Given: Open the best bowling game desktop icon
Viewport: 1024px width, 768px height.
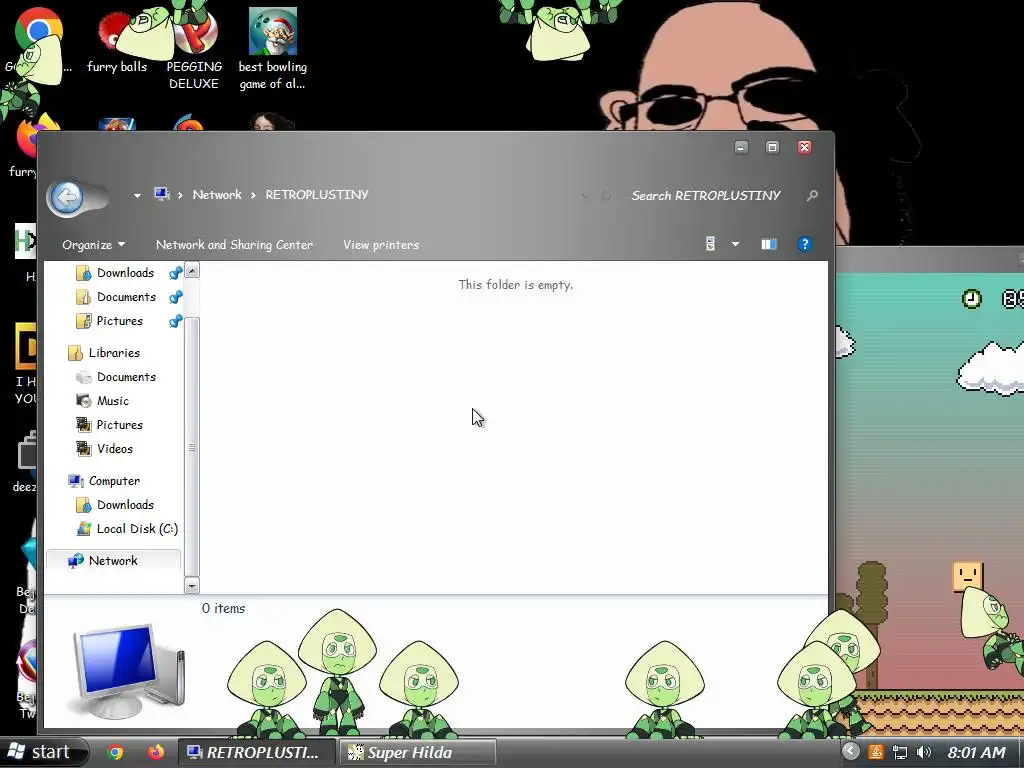Looking at the screenshot, I should [x=272, y=50].
